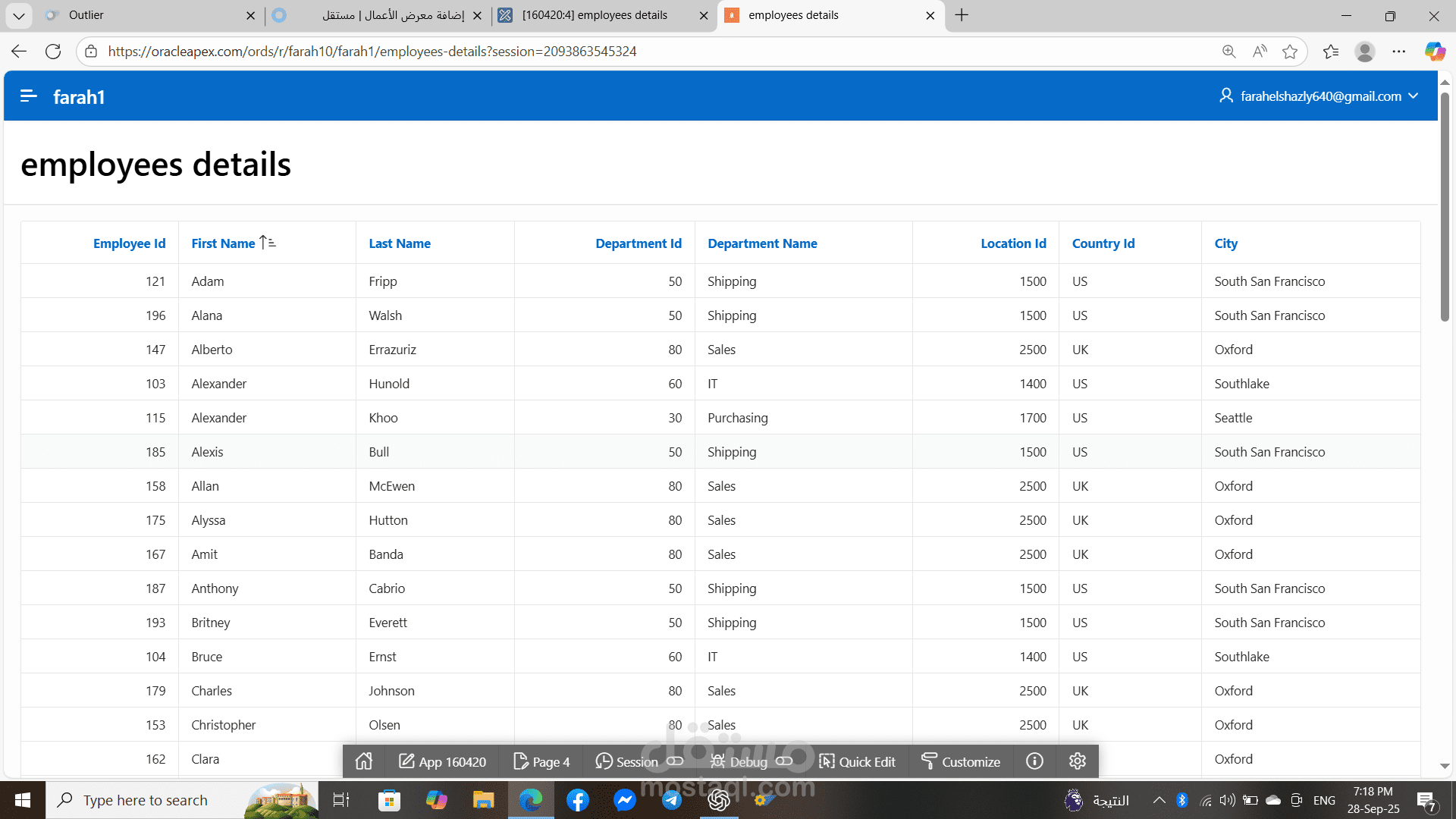Toggle the Session switch in developer toolbar
The image size is (1456, 819).
click(x=675, y=761)
